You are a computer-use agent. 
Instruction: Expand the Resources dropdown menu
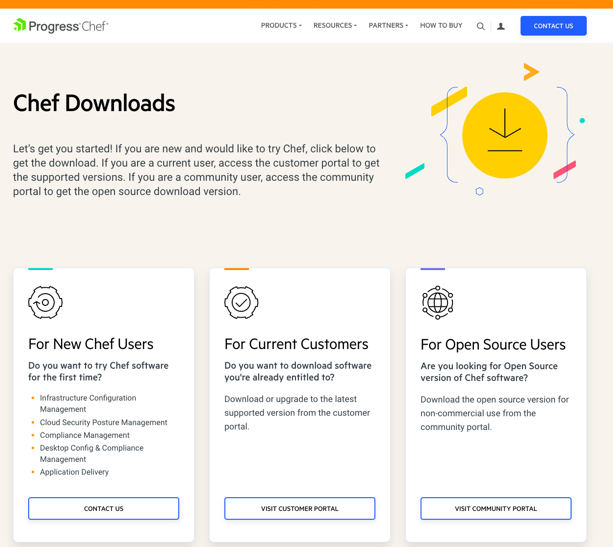(x=334, y=26)
